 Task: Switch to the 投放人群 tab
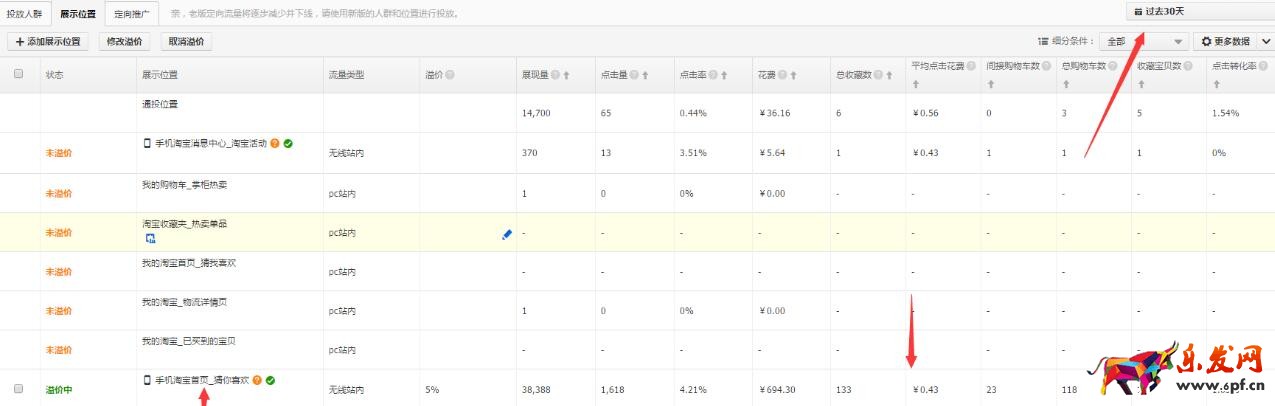pos(24,14)
